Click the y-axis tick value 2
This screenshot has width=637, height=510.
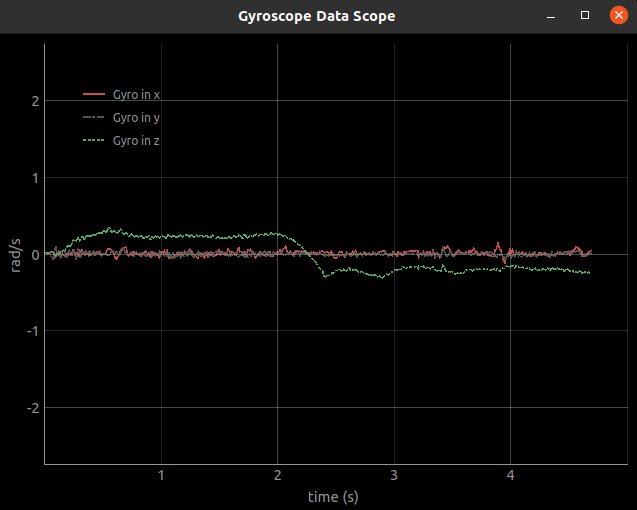[x=35, y=101]
